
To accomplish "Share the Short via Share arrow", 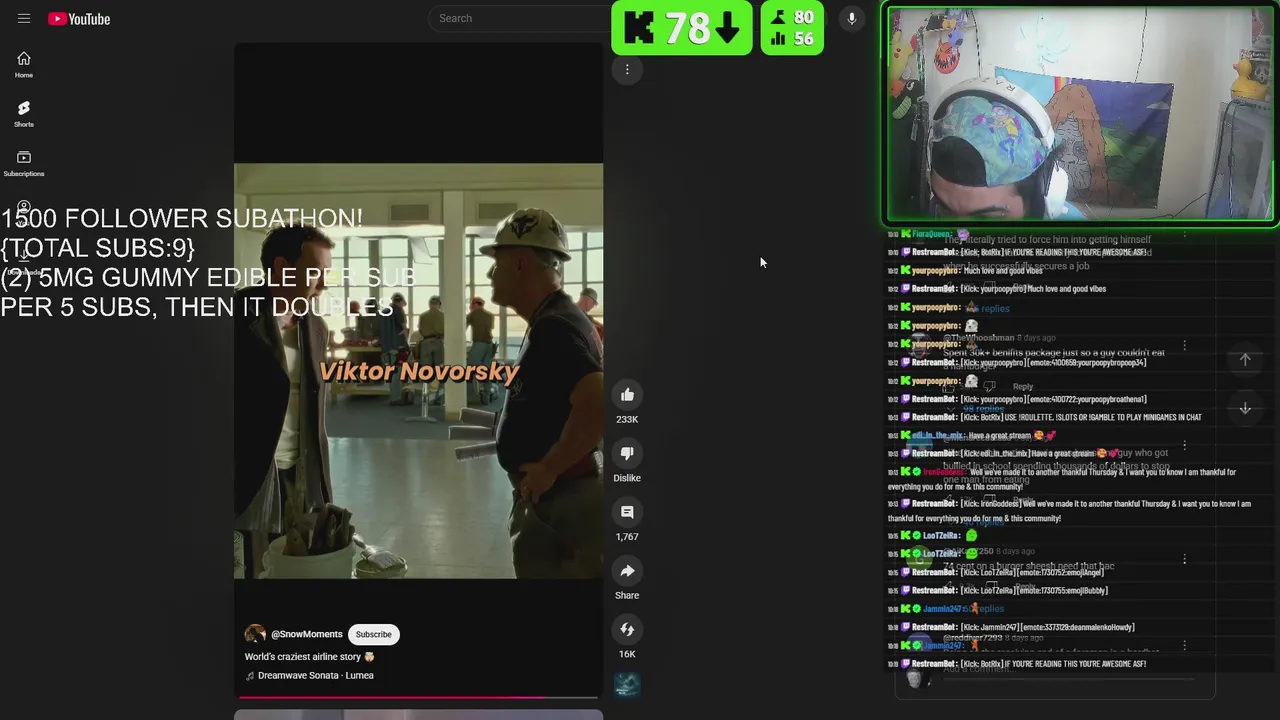I will (x=627, y=571).
